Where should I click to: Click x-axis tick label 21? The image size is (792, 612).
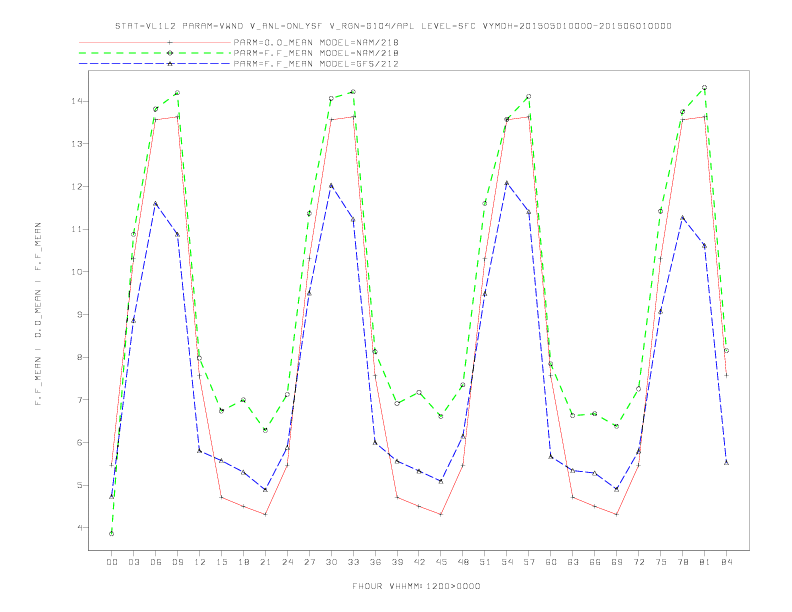point(265,562)
